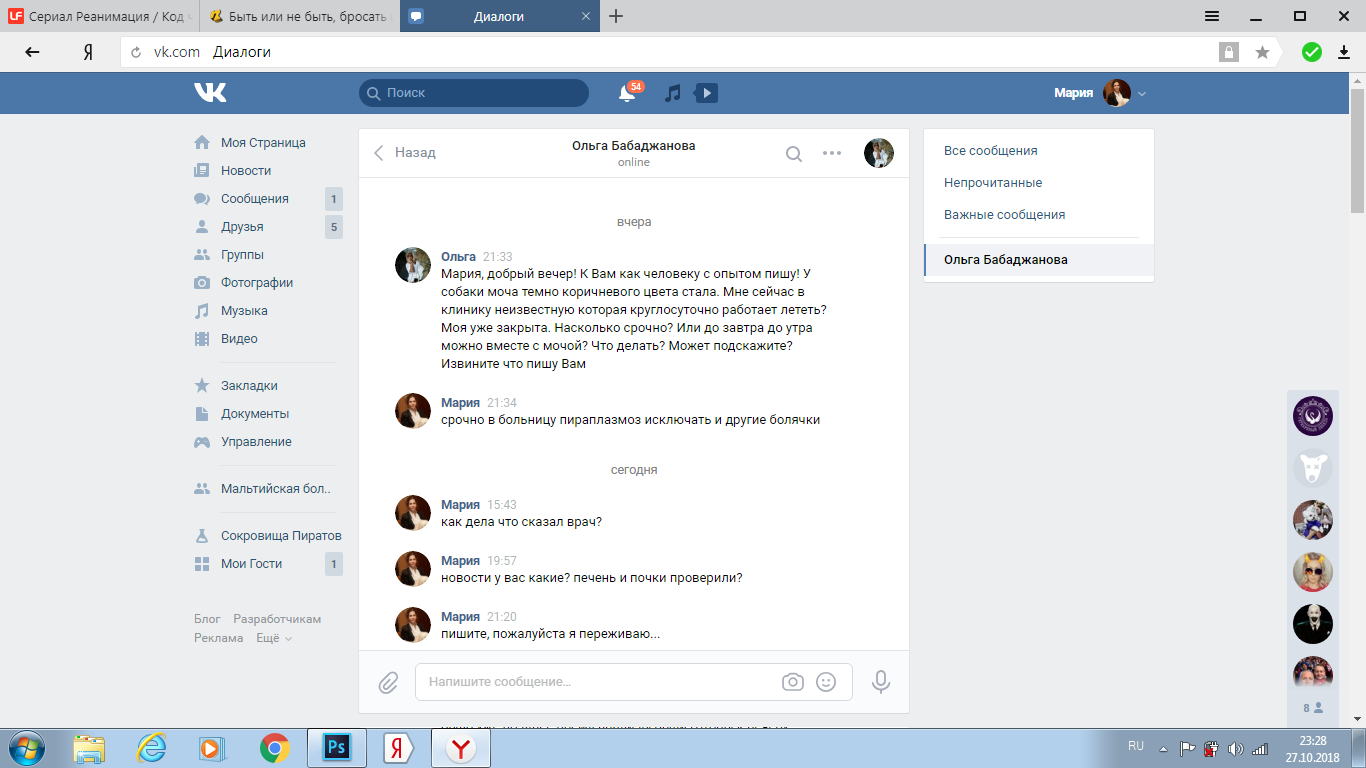Open the music note icon in header
The width and height of the screenshot is (1366, 768).
673,93
